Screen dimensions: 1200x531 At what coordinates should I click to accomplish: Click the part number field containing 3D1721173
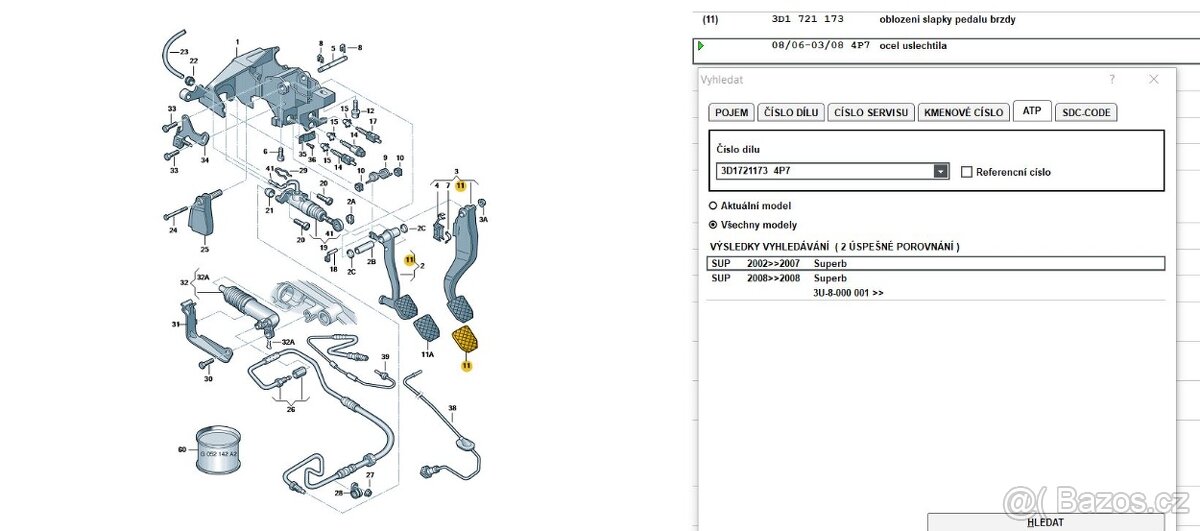[823, 172]
